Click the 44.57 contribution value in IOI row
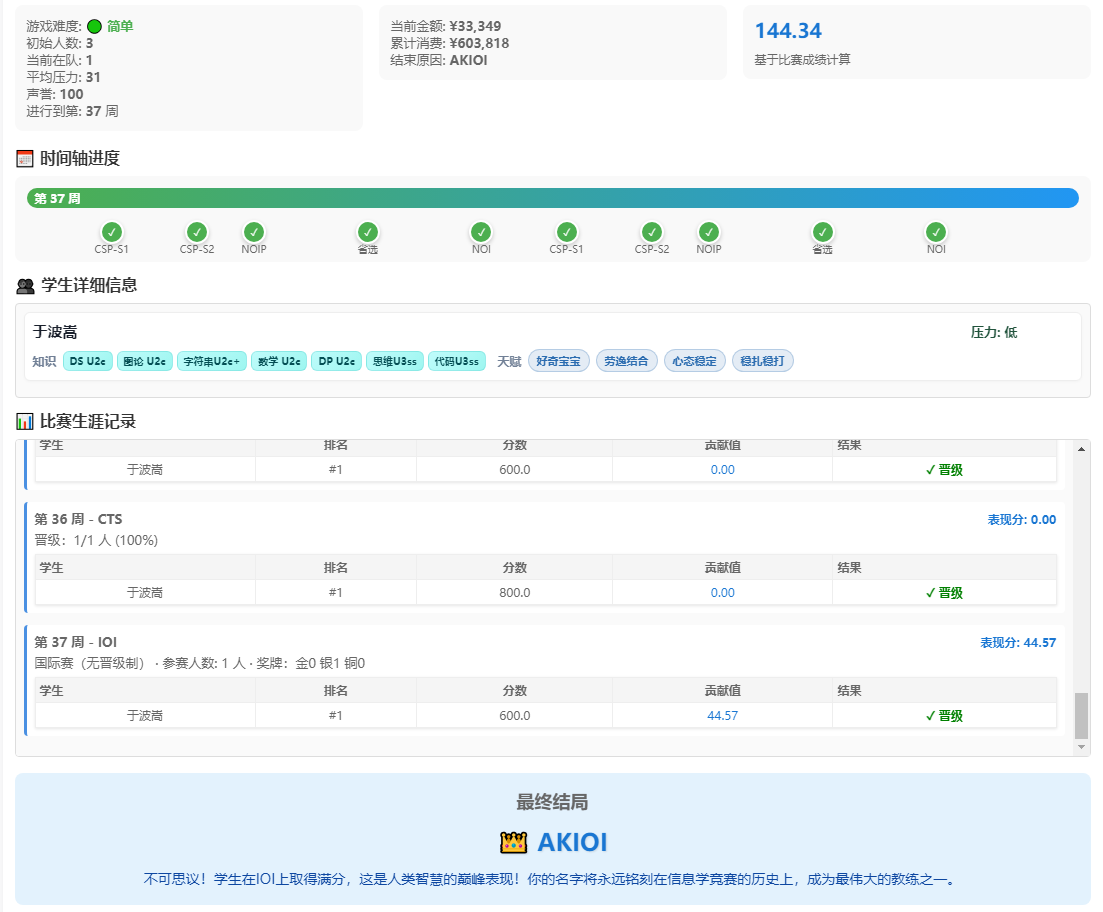1103x912 pixels. 722,716
